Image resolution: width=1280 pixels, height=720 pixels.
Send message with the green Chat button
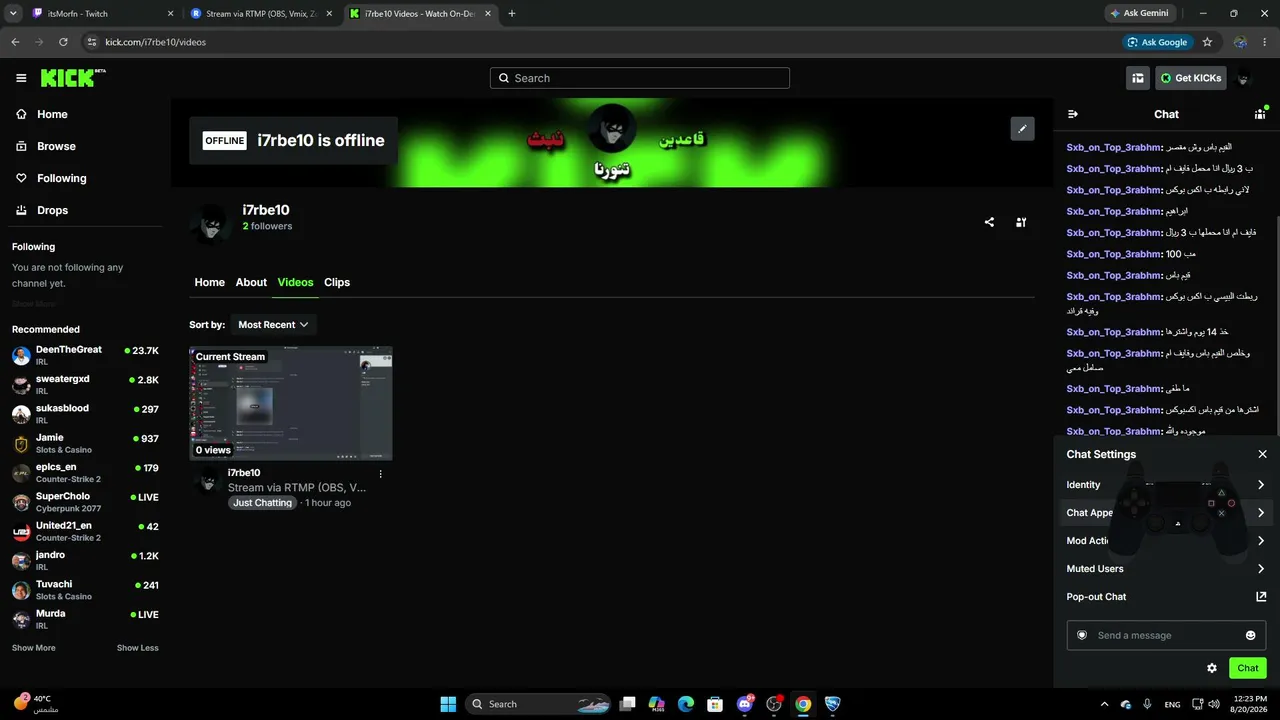coord(1248,668)
